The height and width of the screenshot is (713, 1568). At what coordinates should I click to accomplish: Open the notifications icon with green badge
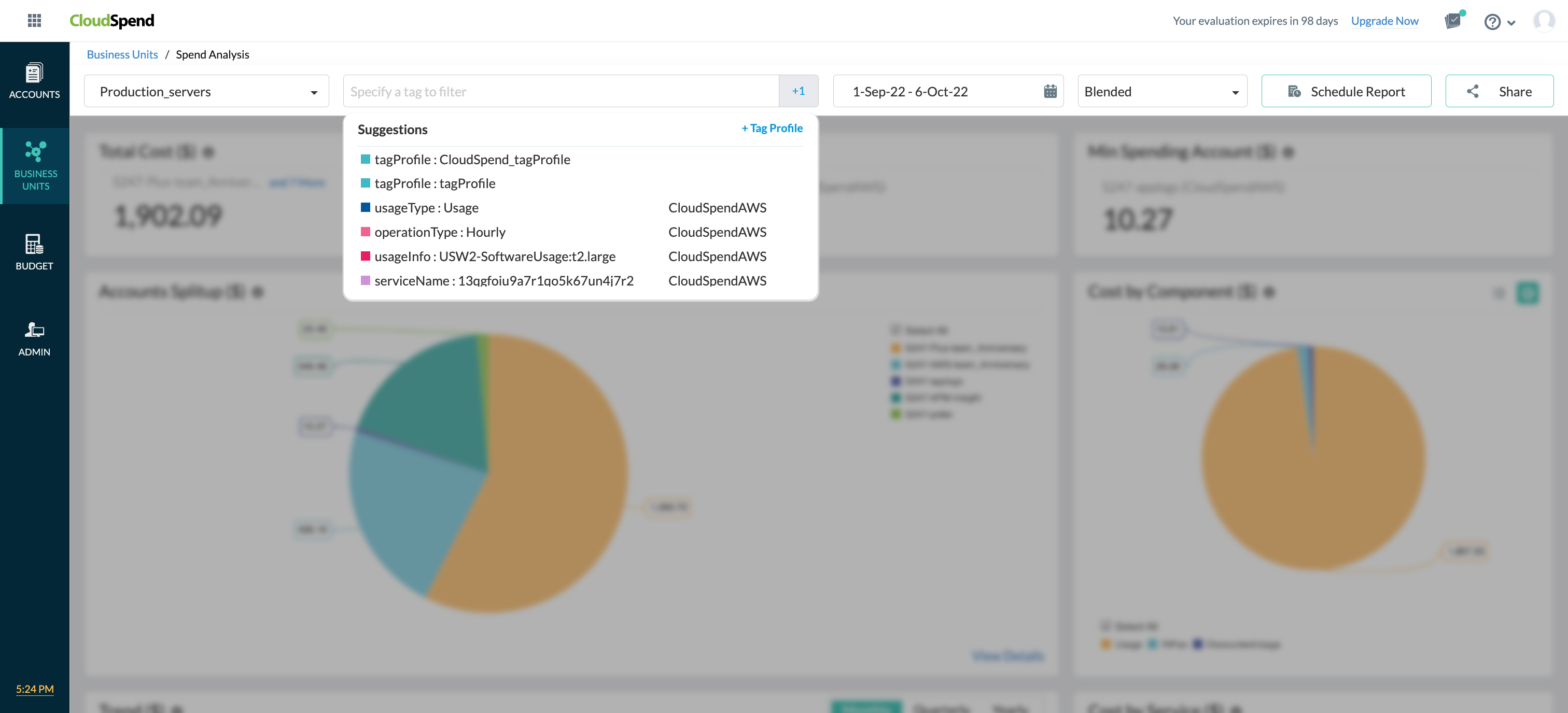(1454, 20)
